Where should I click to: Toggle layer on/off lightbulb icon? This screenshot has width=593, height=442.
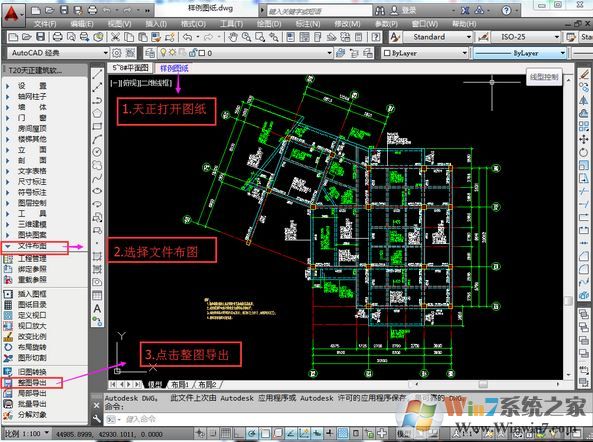point(163,53)
